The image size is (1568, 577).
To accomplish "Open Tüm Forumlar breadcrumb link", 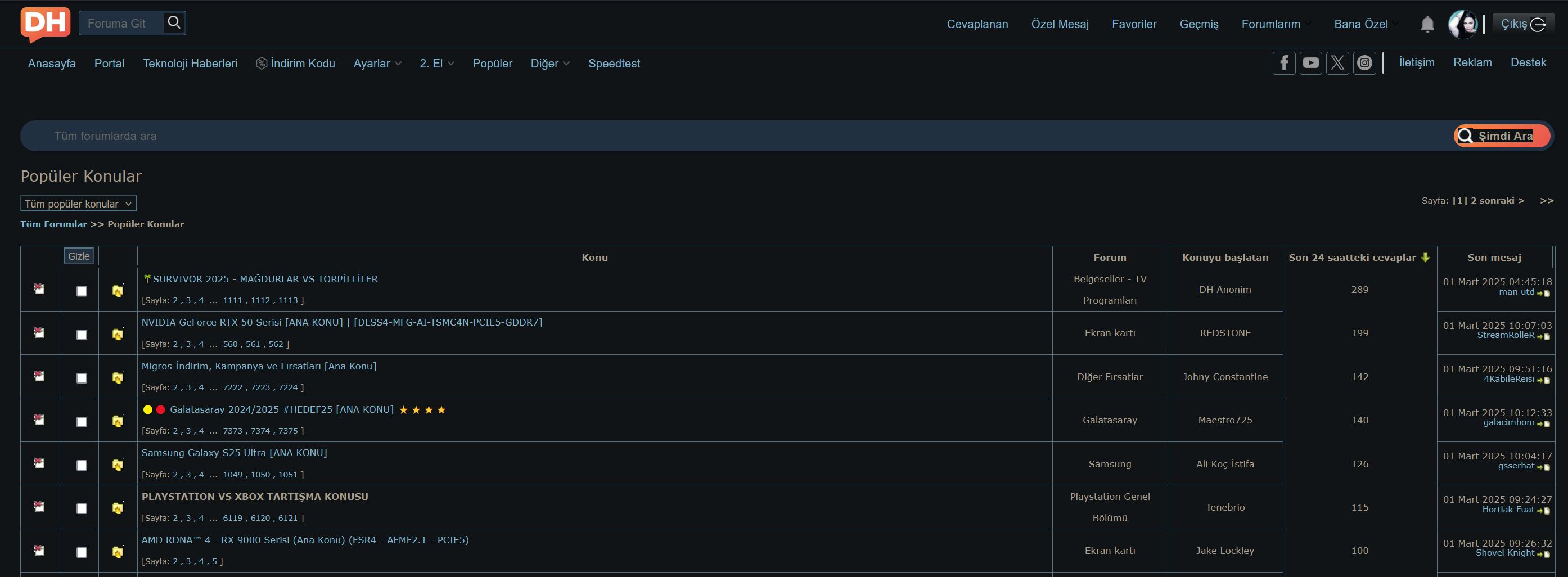I will 53,224.
